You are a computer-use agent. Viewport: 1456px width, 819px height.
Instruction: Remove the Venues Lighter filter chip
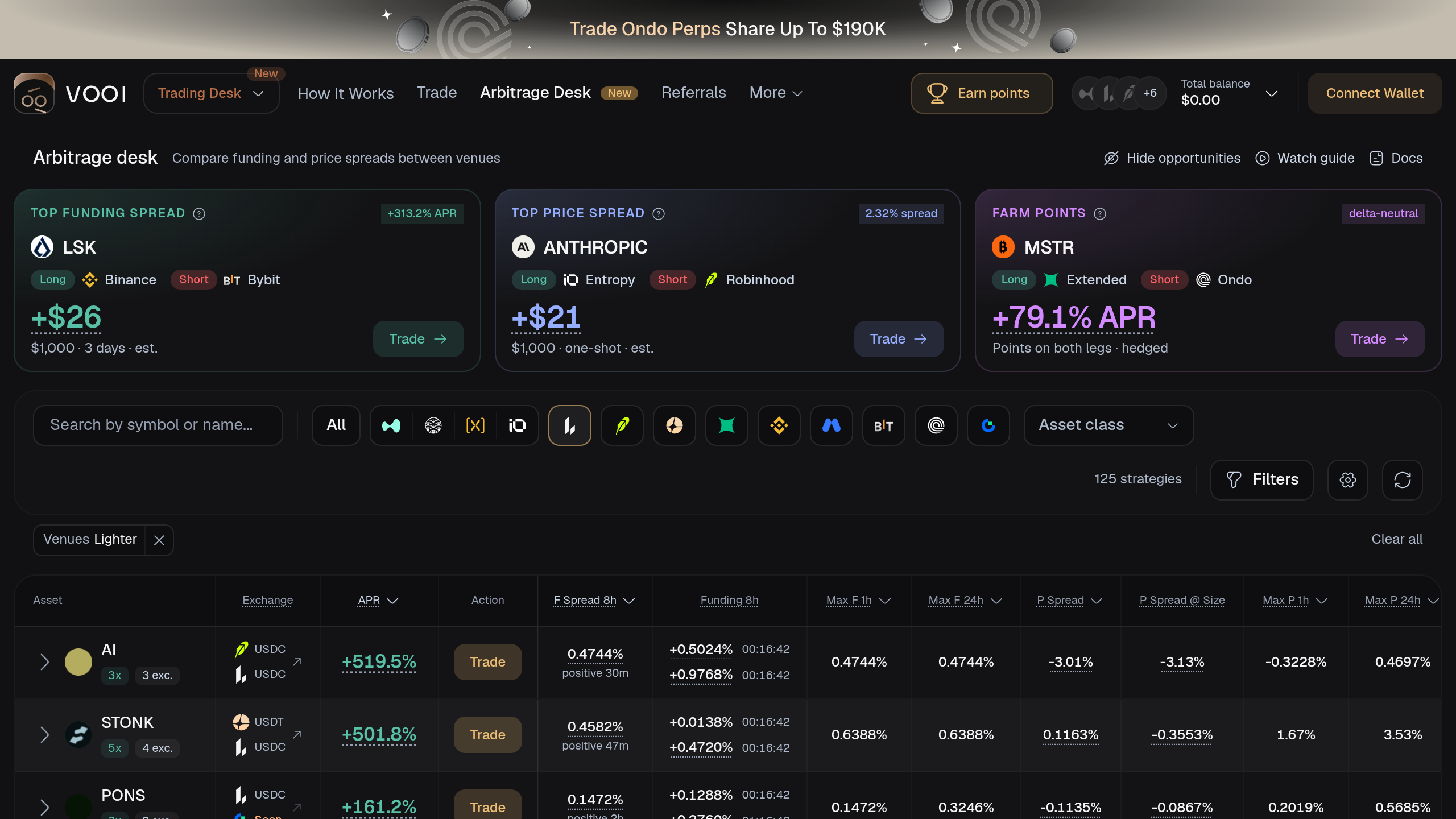tap(159, 540)
